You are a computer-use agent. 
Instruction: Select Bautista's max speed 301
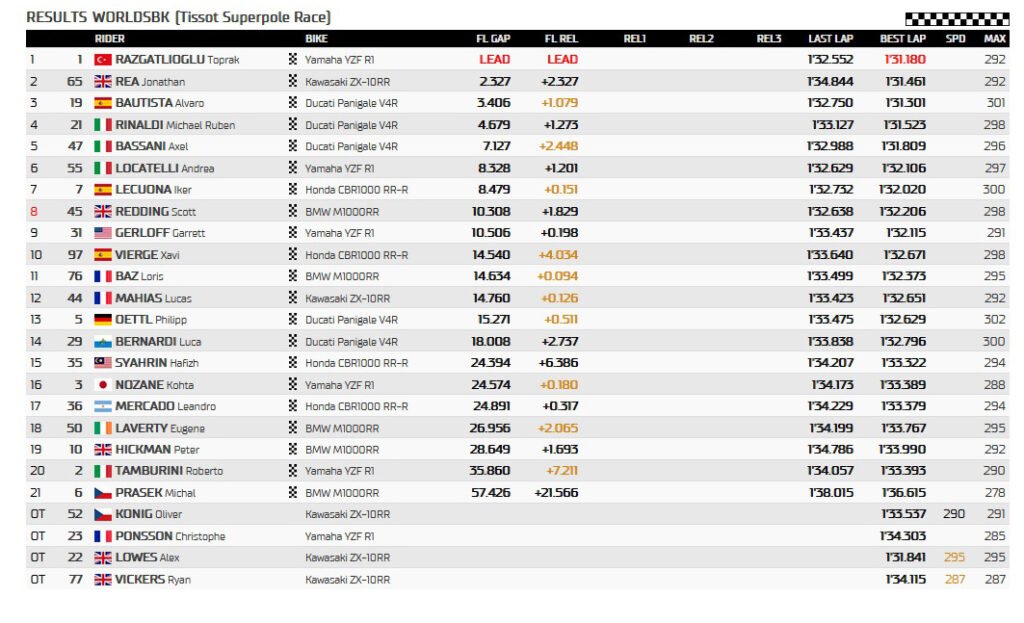pyautogui.click(x=996, y=103)
